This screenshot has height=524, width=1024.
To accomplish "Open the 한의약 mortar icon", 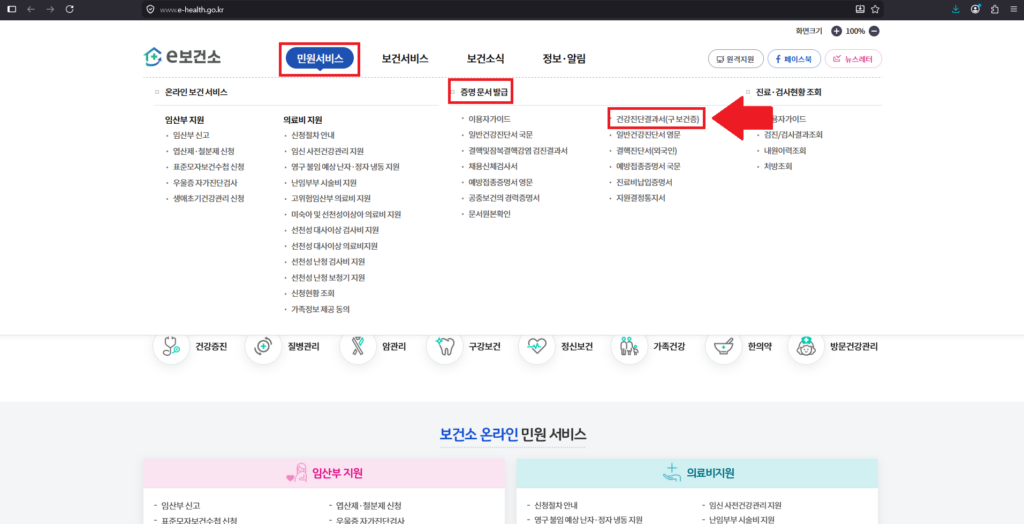I will click(x=724, y=347).
